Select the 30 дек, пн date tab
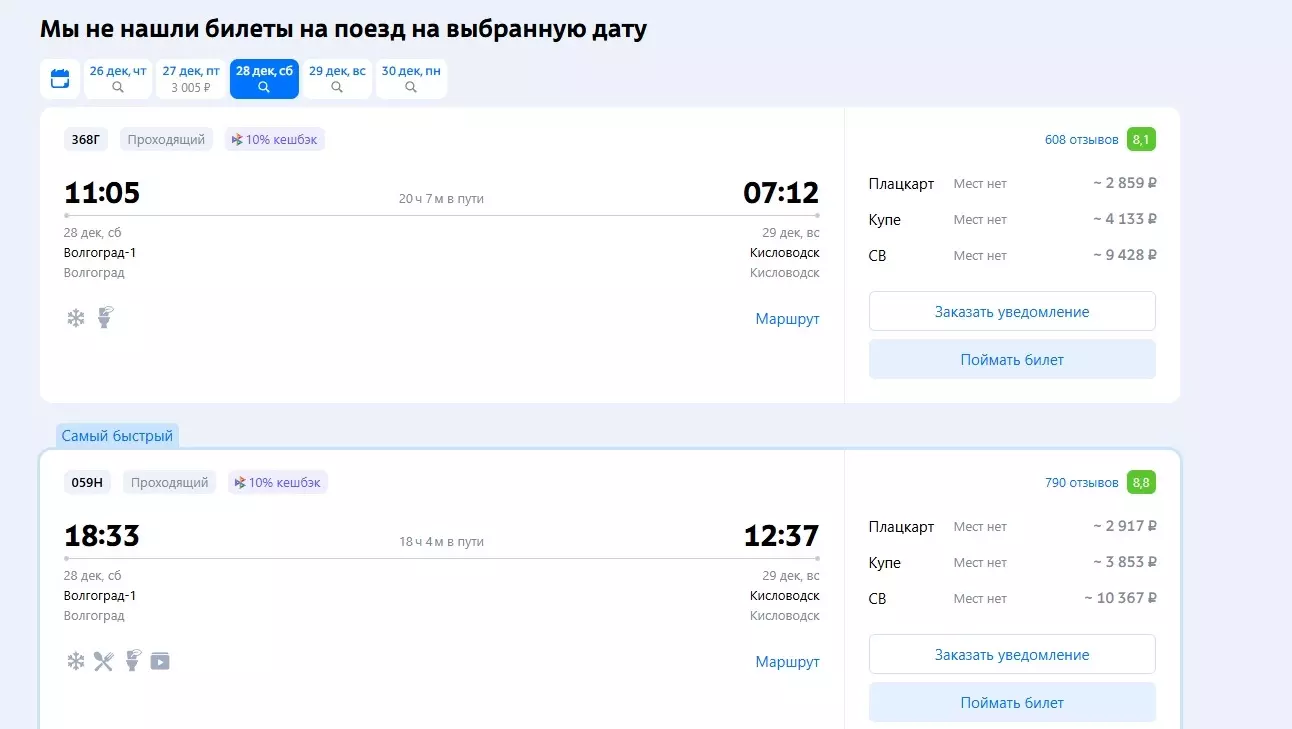The width and height of the screenshot is (1292, 729). point(411,79)
